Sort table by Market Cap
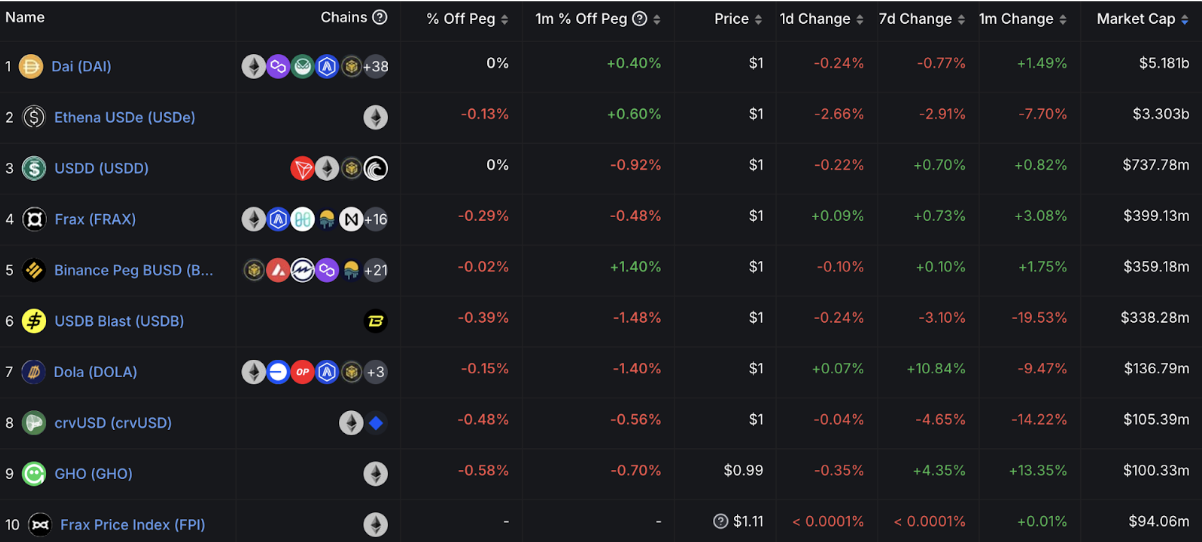This screenshot has height=542, width=1202. 1143,19
